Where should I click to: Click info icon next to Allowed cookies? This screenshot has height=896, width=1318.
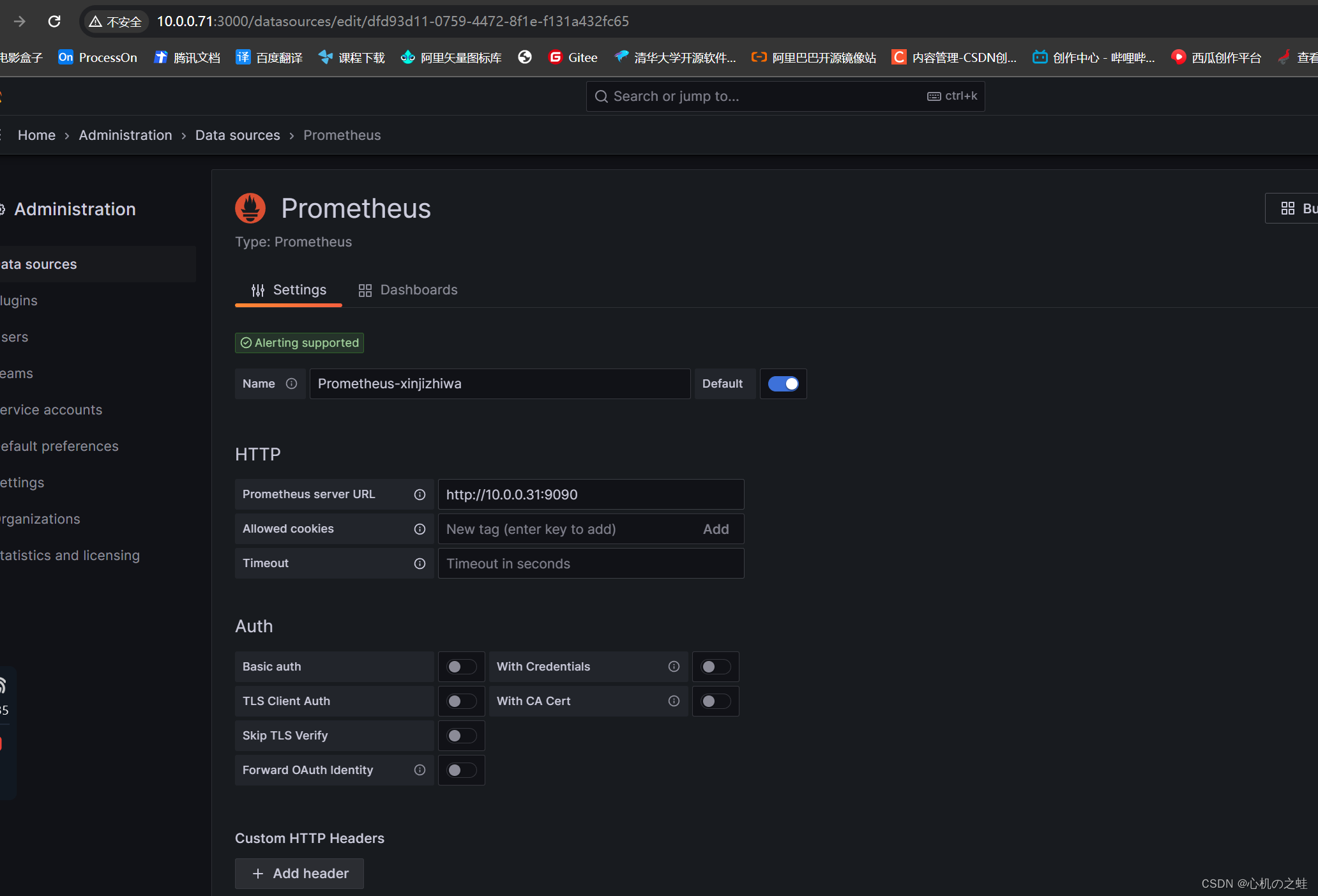click(x=420, y=529)
